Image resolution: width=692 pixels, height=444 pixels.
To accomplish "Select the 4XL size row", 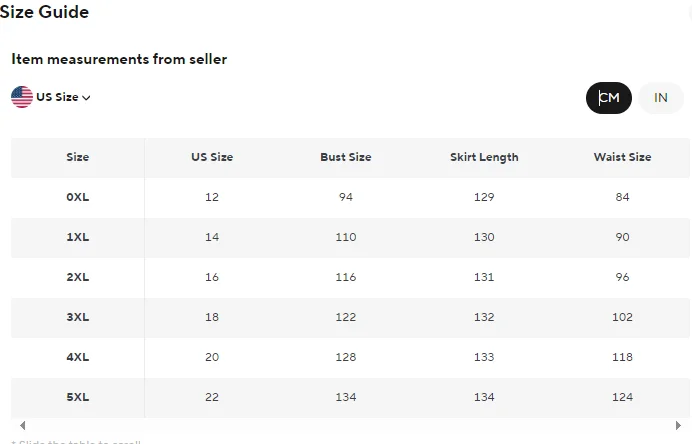I will 350,358.
